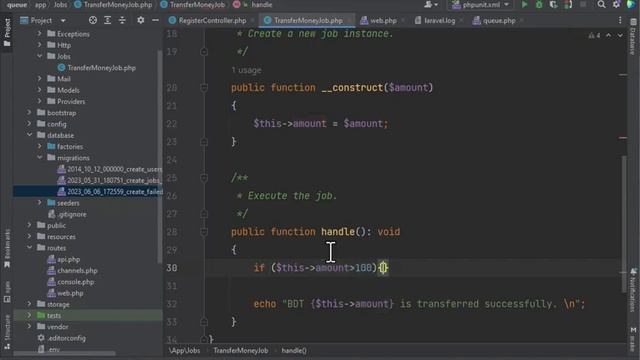Open the Notifications tool window

(633, 290)
